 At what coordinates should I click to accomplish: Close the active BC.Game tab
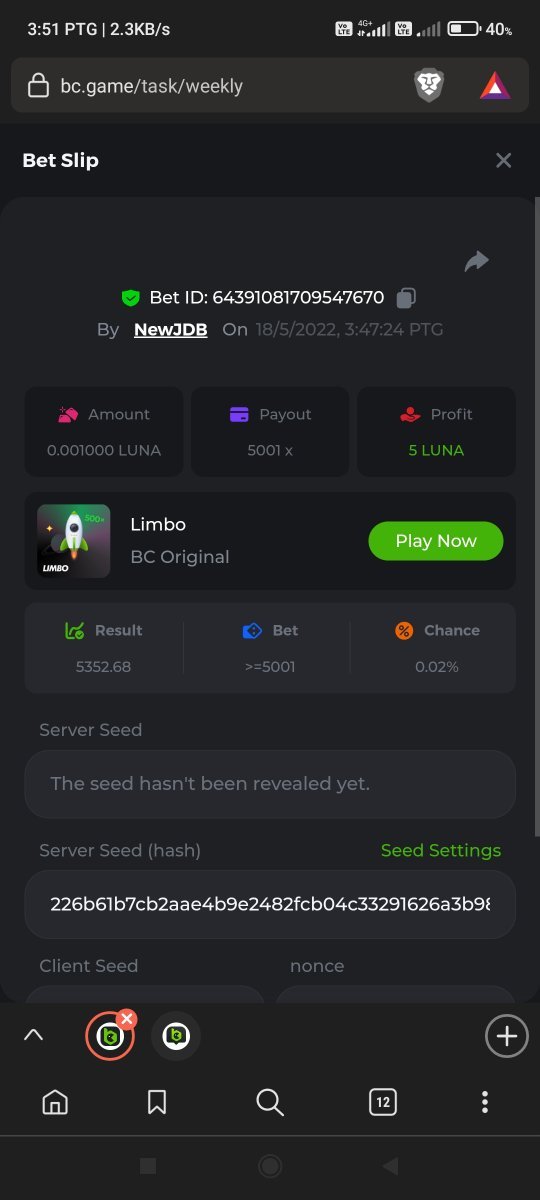point(126,1019)
